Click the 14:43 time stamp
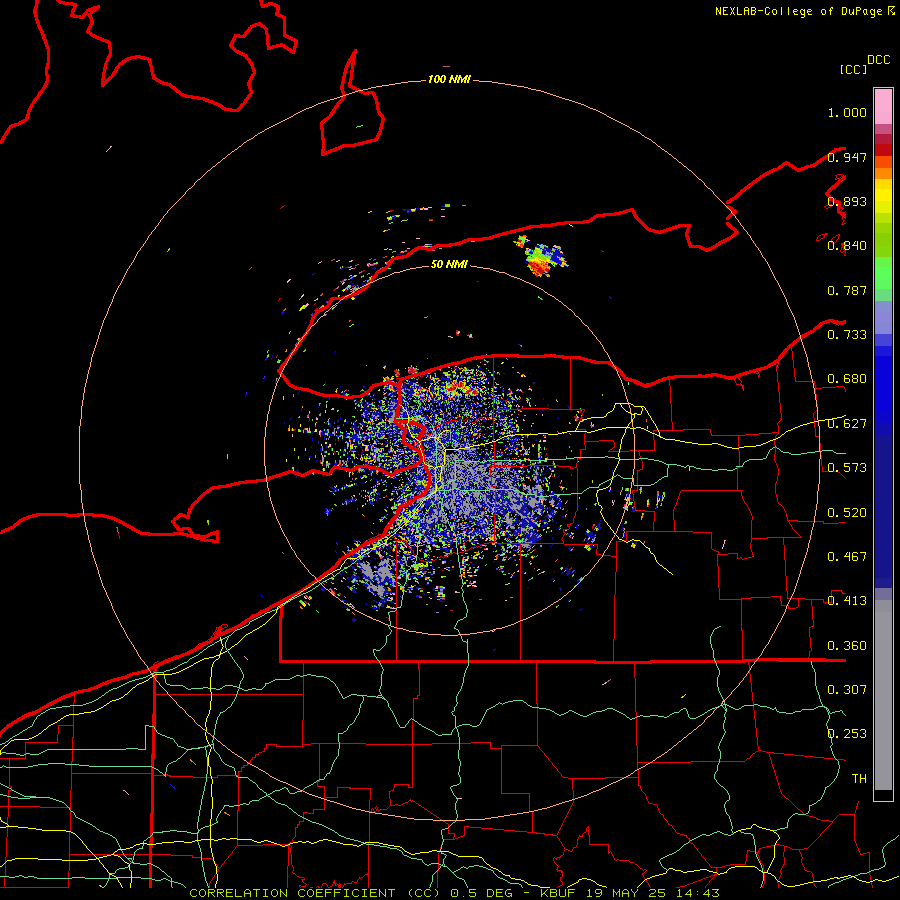This screenshot has width=900, height=900. [698, 893]
